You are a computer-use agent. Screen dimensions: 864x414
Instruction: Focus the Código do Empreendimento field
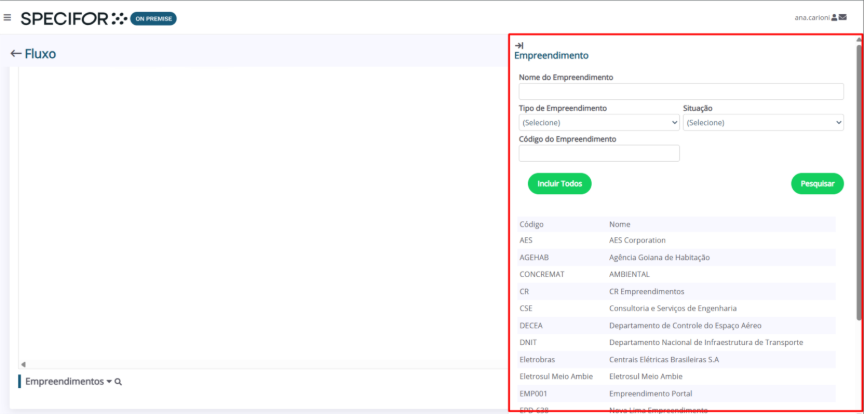coord(599,153)
